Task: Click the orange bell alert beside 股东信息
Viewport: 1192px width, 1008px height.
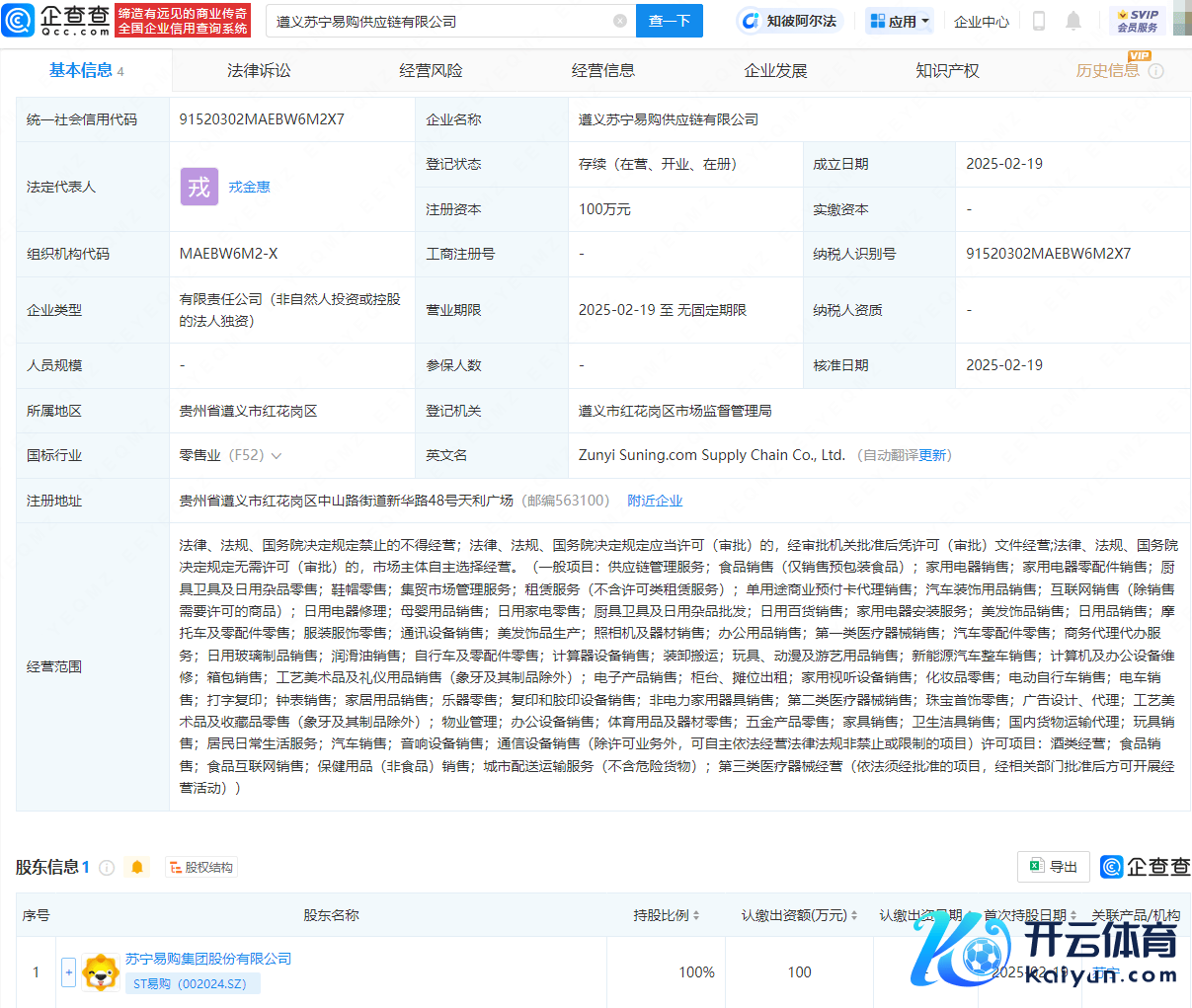Action: coord(137,867)
